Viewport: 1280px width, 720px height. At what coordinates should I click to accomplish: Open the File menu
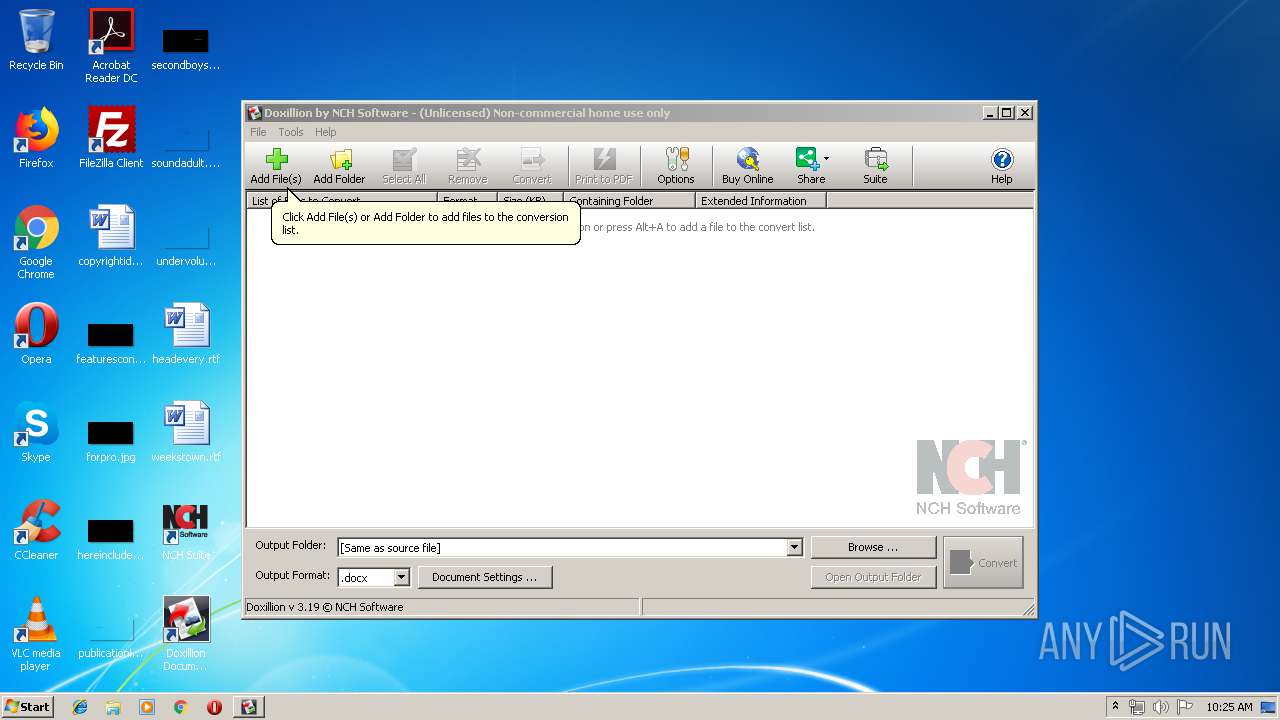click(258, 132)
